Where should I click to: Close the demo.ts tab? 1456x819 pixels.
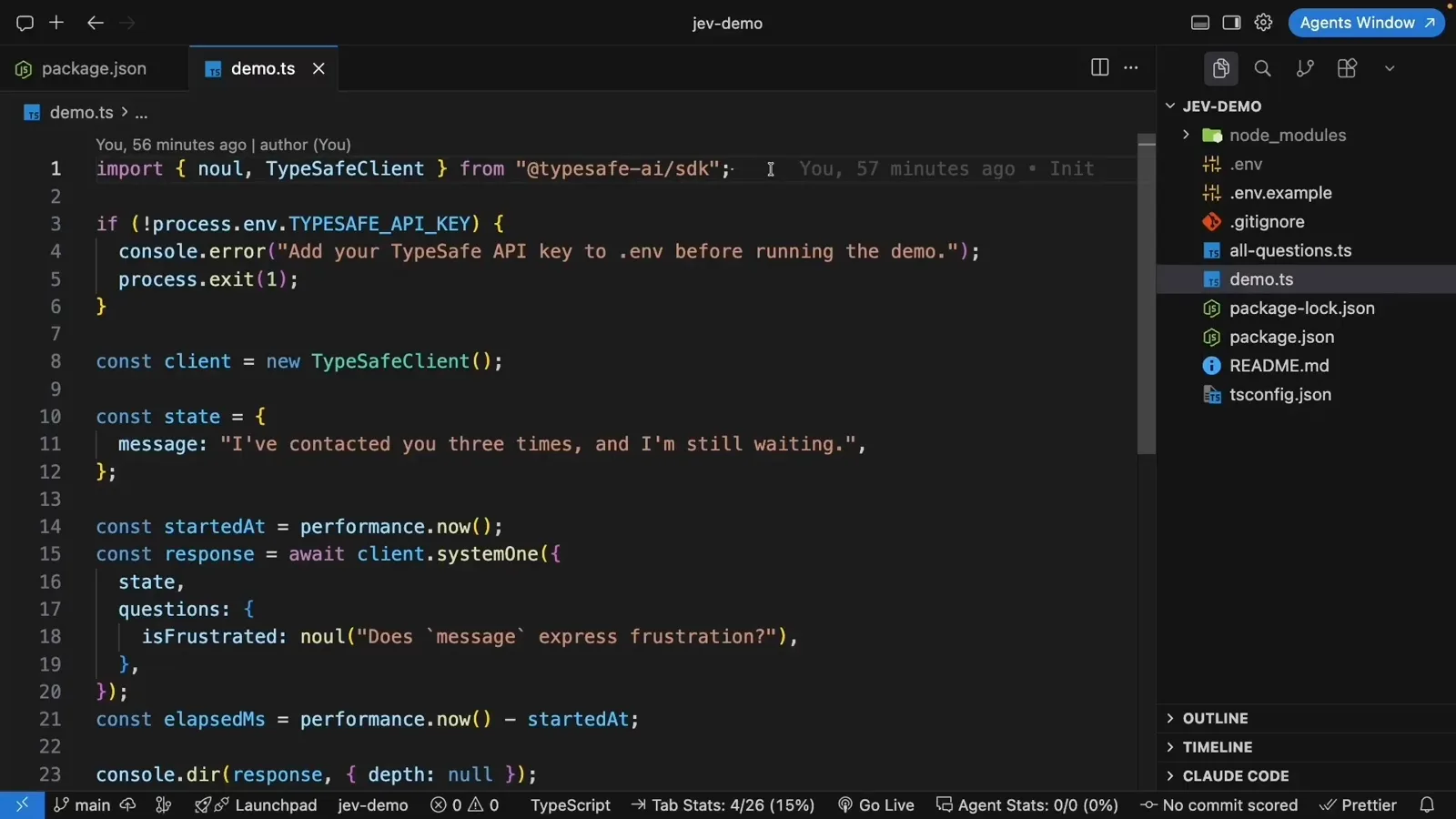pyautogui.click(x=318, y=68)
